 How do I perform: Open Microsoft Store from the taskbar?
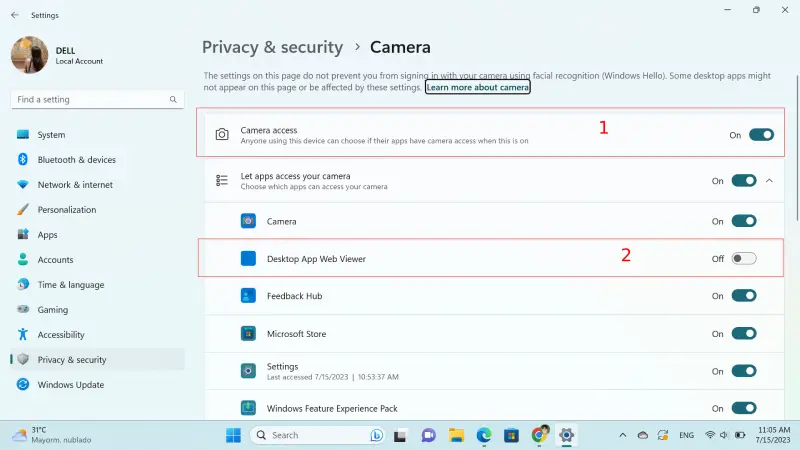(x=511, y=435)
